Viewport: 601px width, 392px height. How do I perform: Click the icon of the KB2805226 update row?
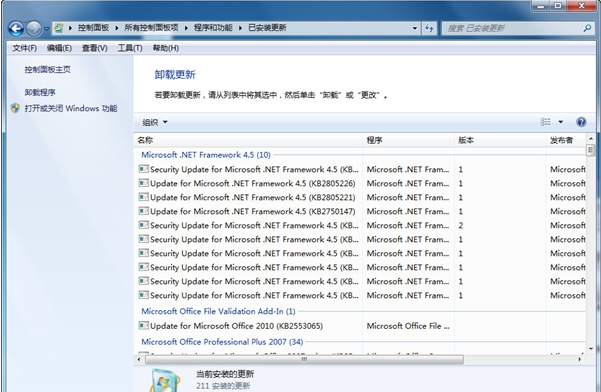[x=143, y=183]
